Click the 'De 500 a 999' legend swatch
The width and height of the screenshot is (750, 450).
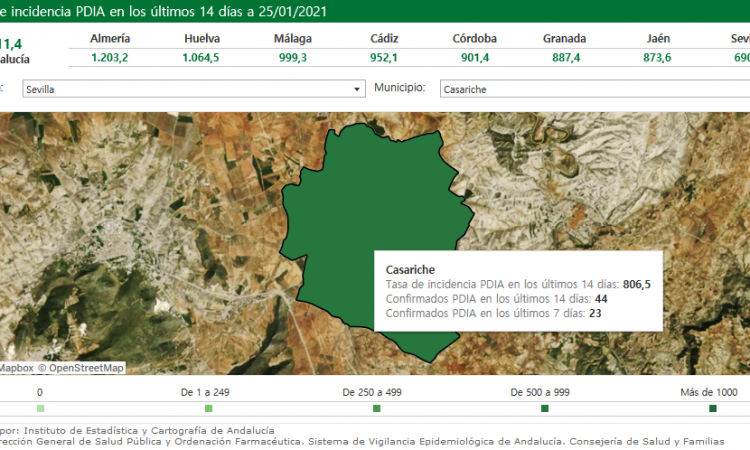(x=544, y=408)
